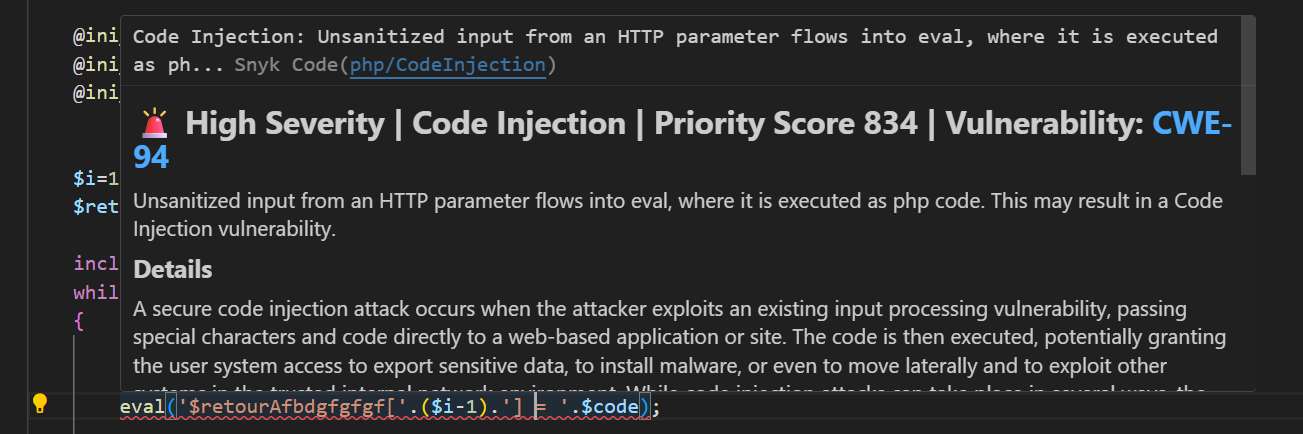Click the partially hidden incl statement

point(96,264)
